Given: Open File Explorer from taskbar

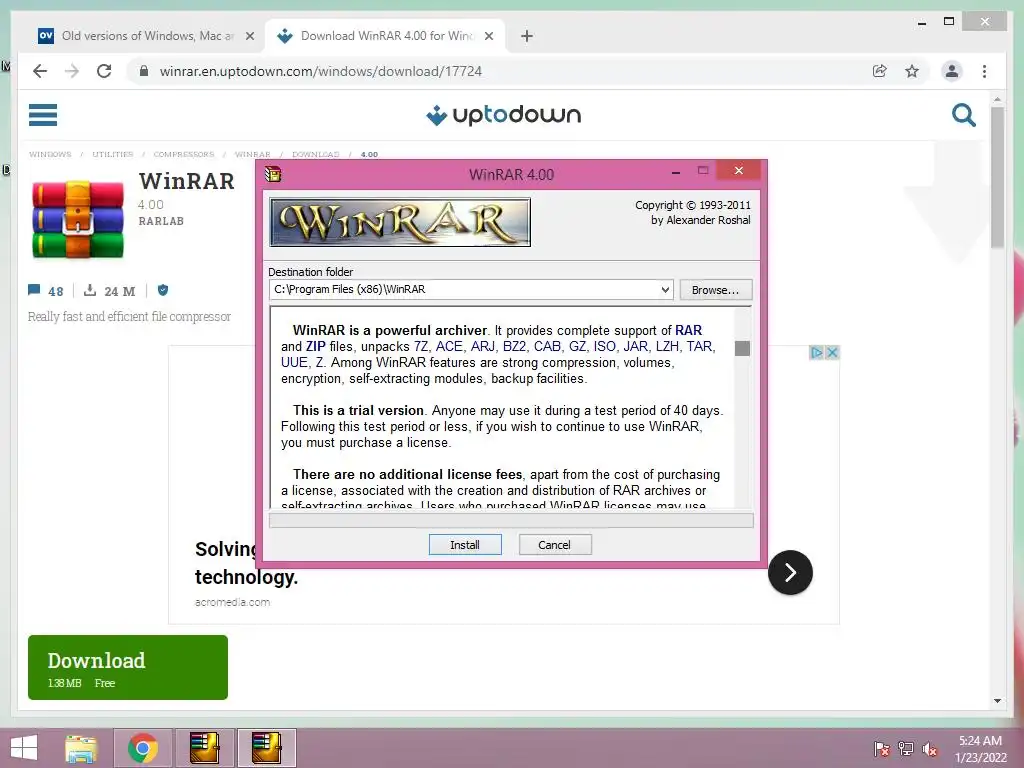Looking at the screenshot, I should (x=81, y=748).
